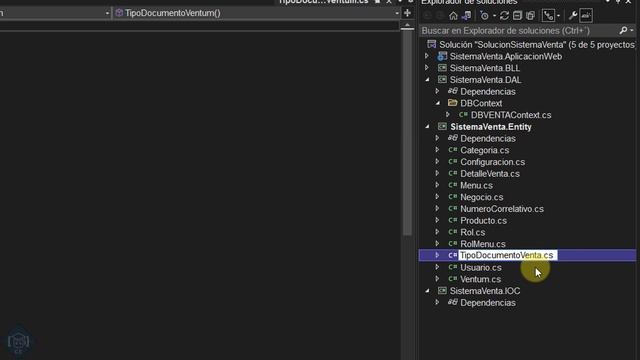Open Properties with the wrench icon
Screen dimensions: 640x360
[x=573, y=16]
